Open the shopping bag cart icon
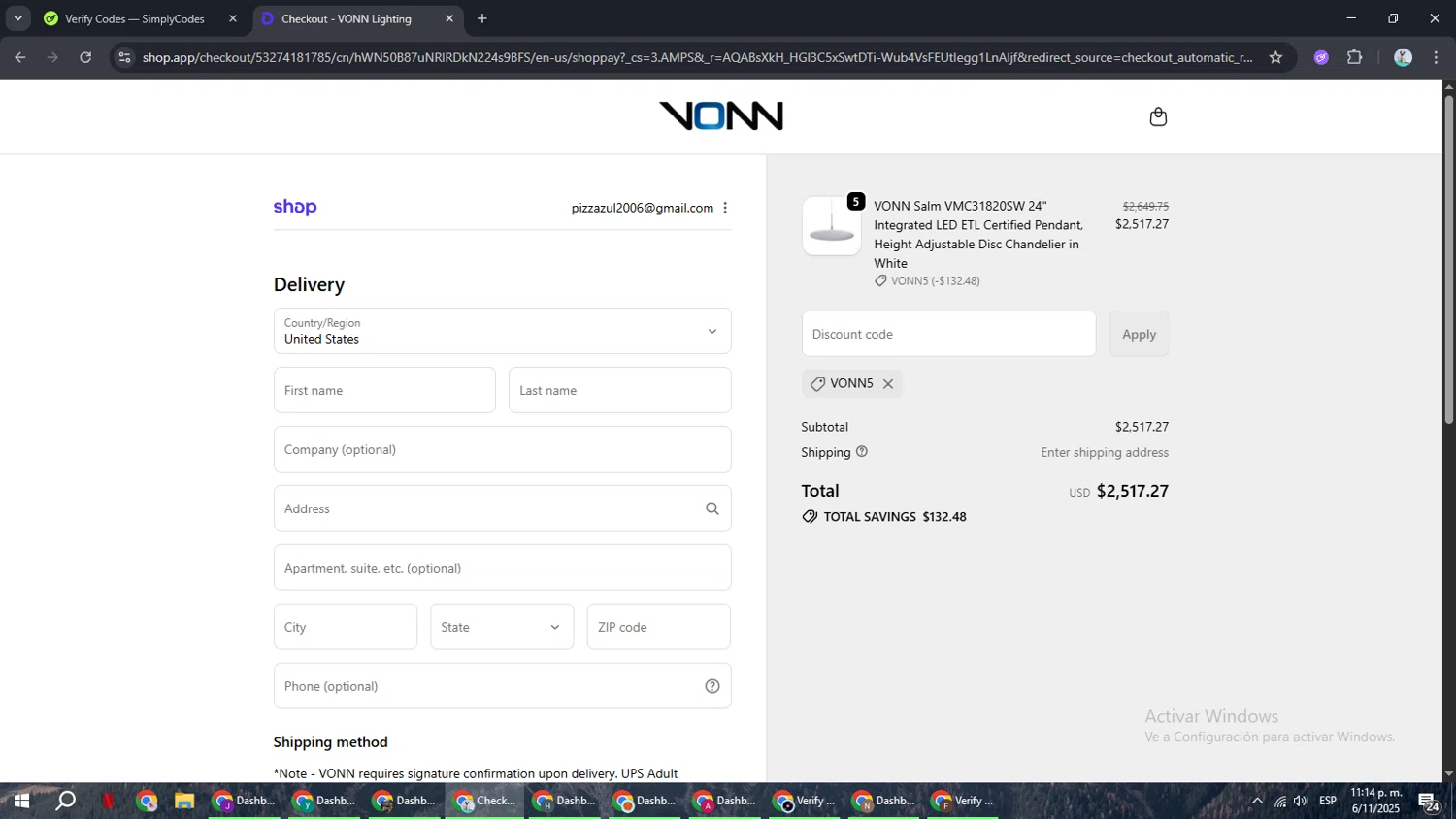Screen dimensions: 1456x819 (x=1158, y=117)
